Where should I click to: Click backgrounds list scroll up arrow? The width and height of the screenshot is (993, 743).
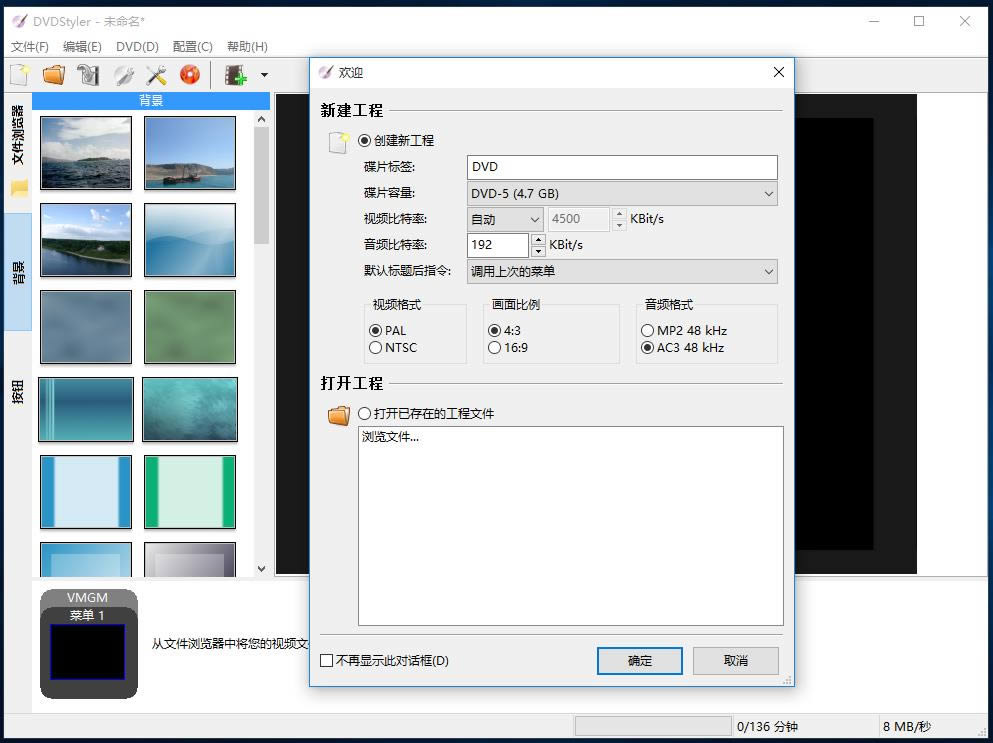point(262,119)
